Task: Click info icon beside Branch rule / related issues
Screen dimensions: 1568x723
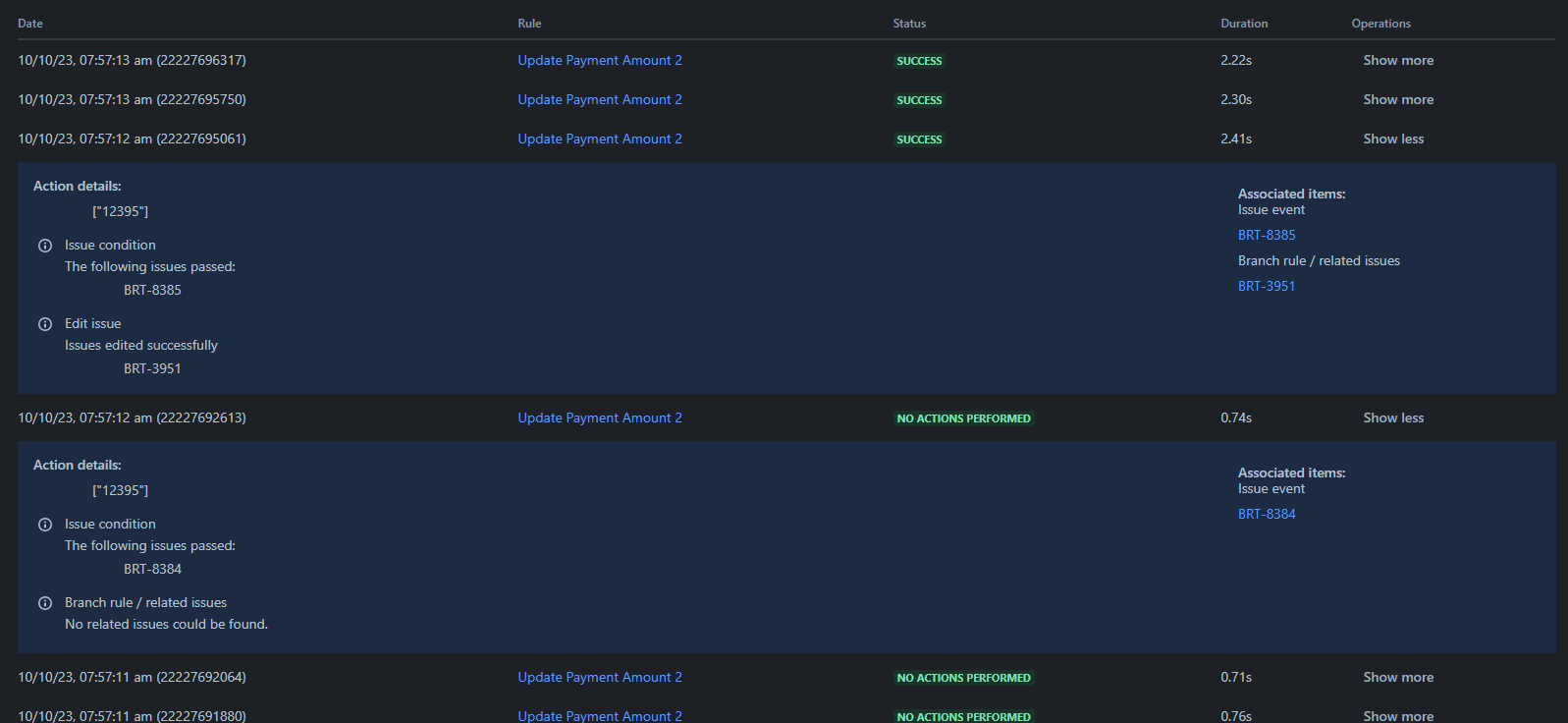Action: (x=45, y=603)
